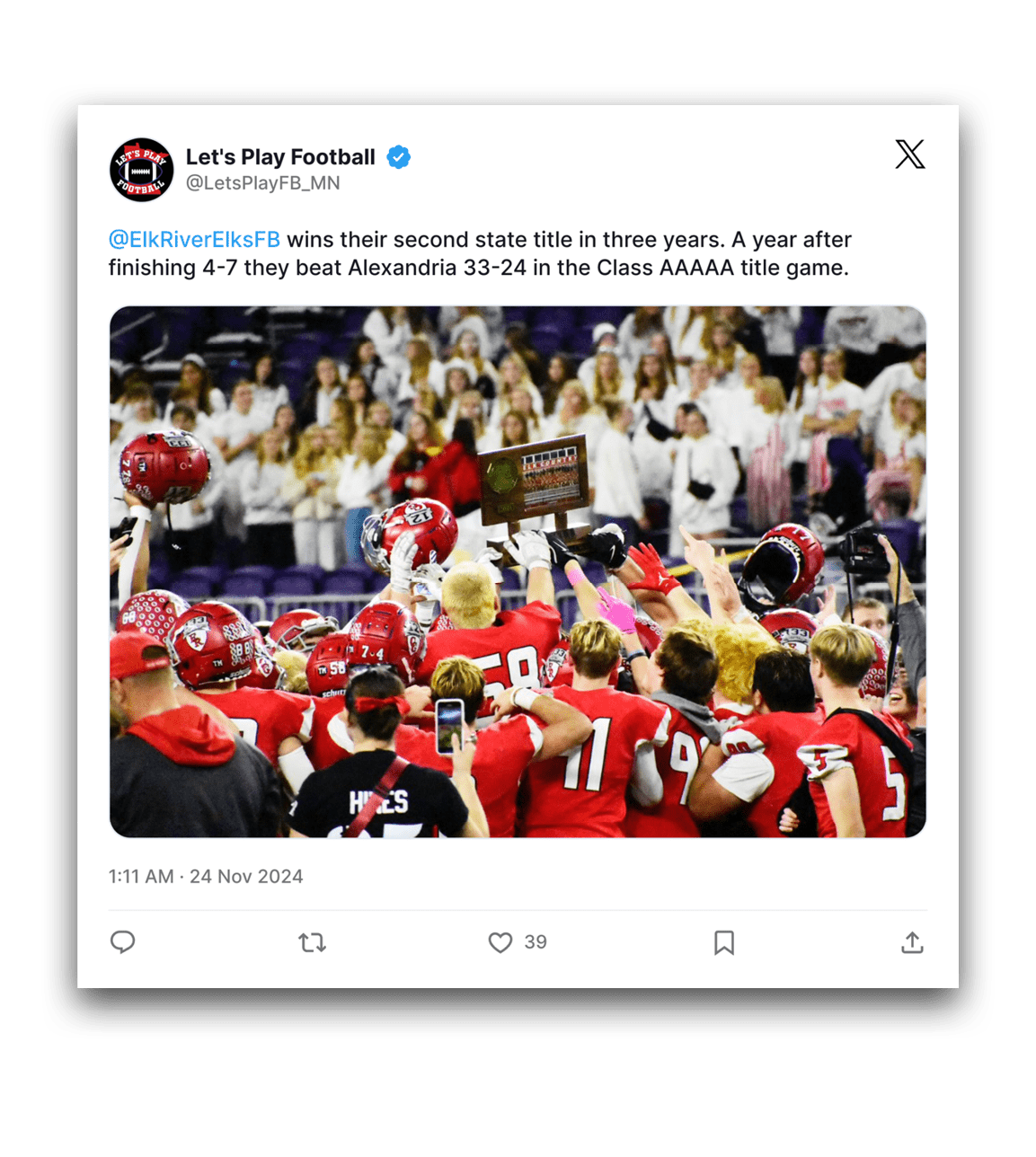Open the reply comment icon
The height and width of the screenshot is (1157, 1036).
(122, 941)
